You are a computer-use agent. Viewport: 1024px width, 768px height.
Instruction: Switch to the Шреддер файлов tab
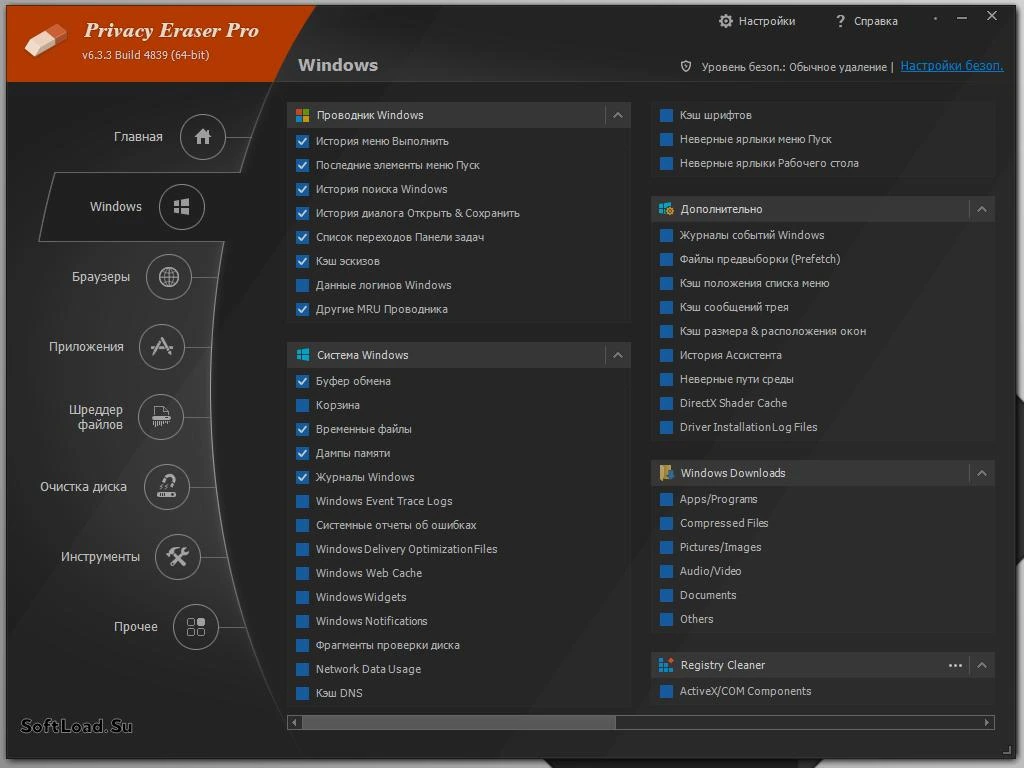click(96, 417)
